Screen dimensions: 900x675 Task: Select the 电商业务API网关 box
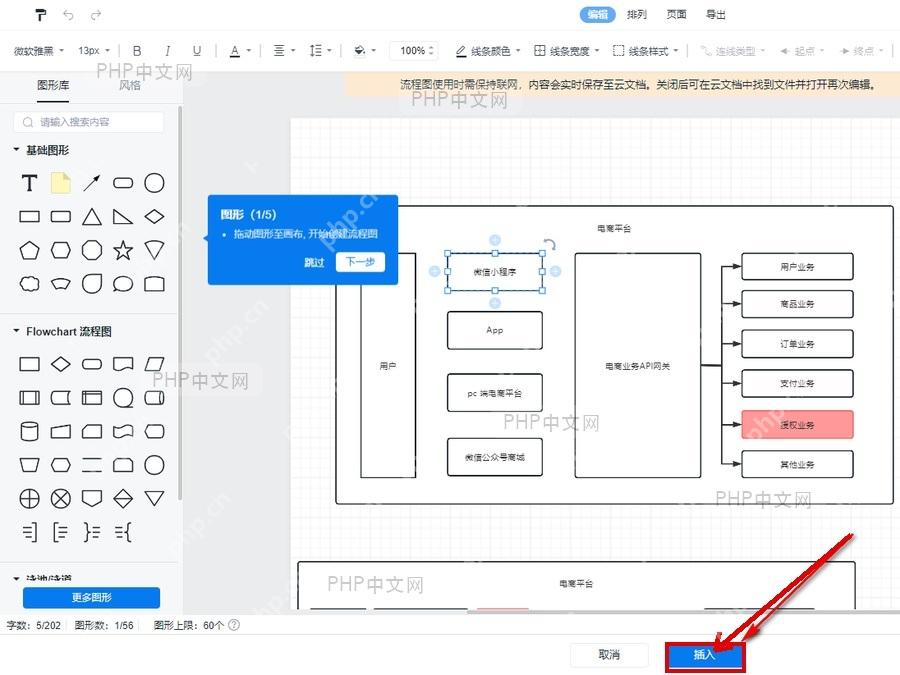[638, 365]
